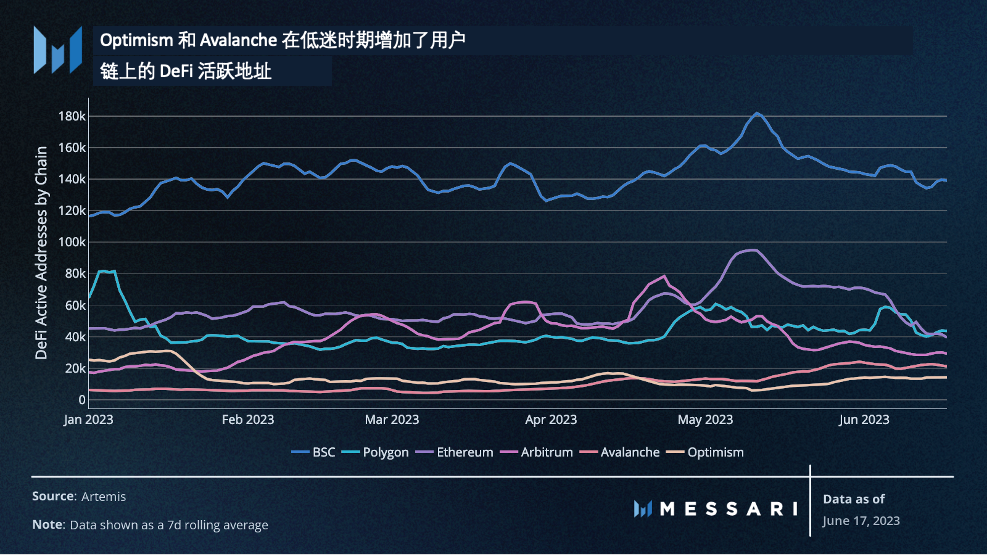The height and width of the screenshot is (555, 987).
Task: Select the chart title mentioning Optimism and Avalanche
Action: coord(283,41)
